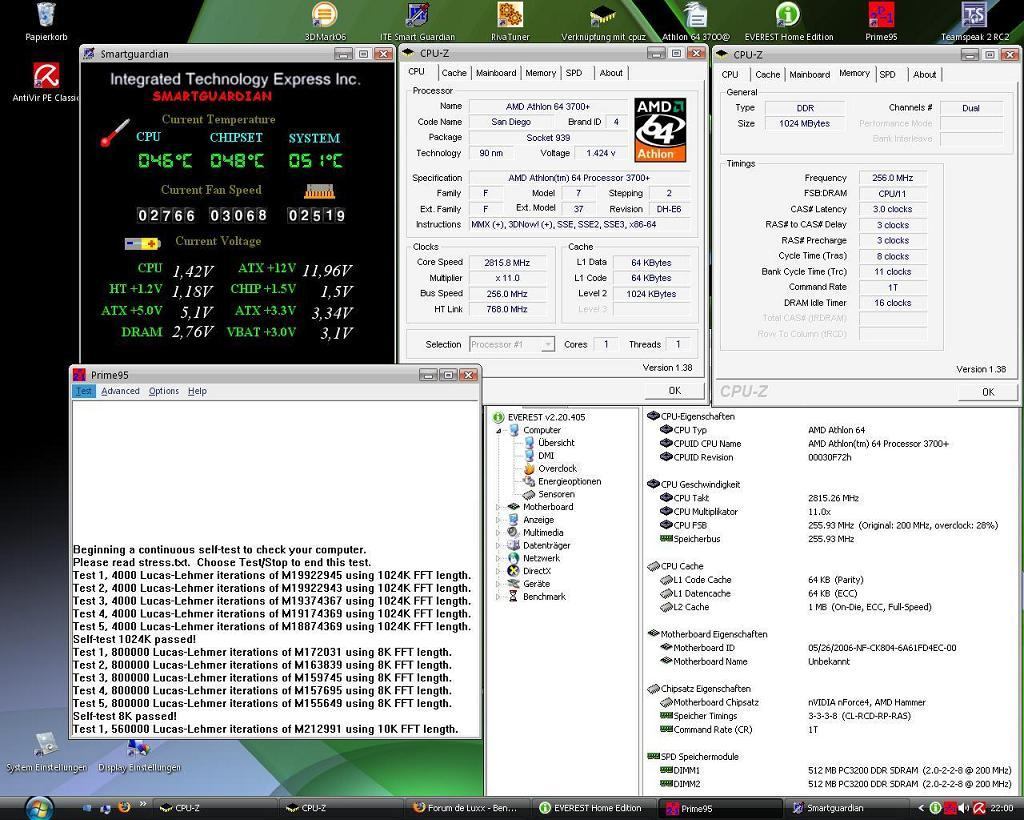
Task: Click OK in the left CPU-Z window
Action: point(675,390)
